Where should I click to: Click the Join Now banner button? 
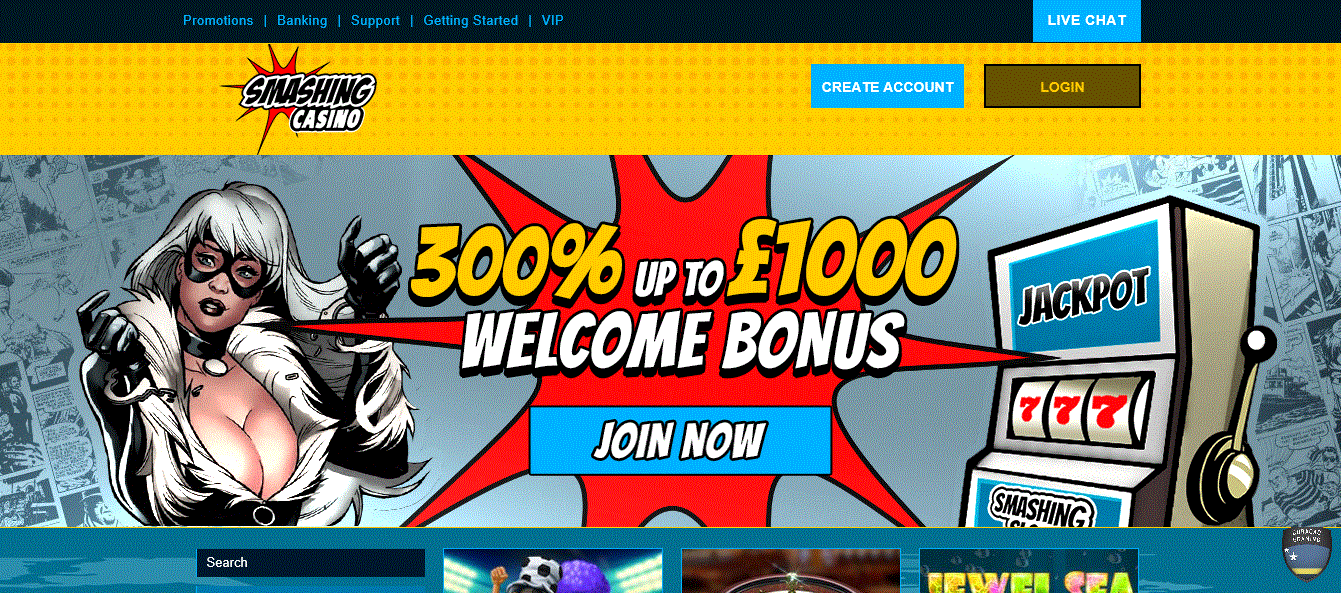pos(680,440)
